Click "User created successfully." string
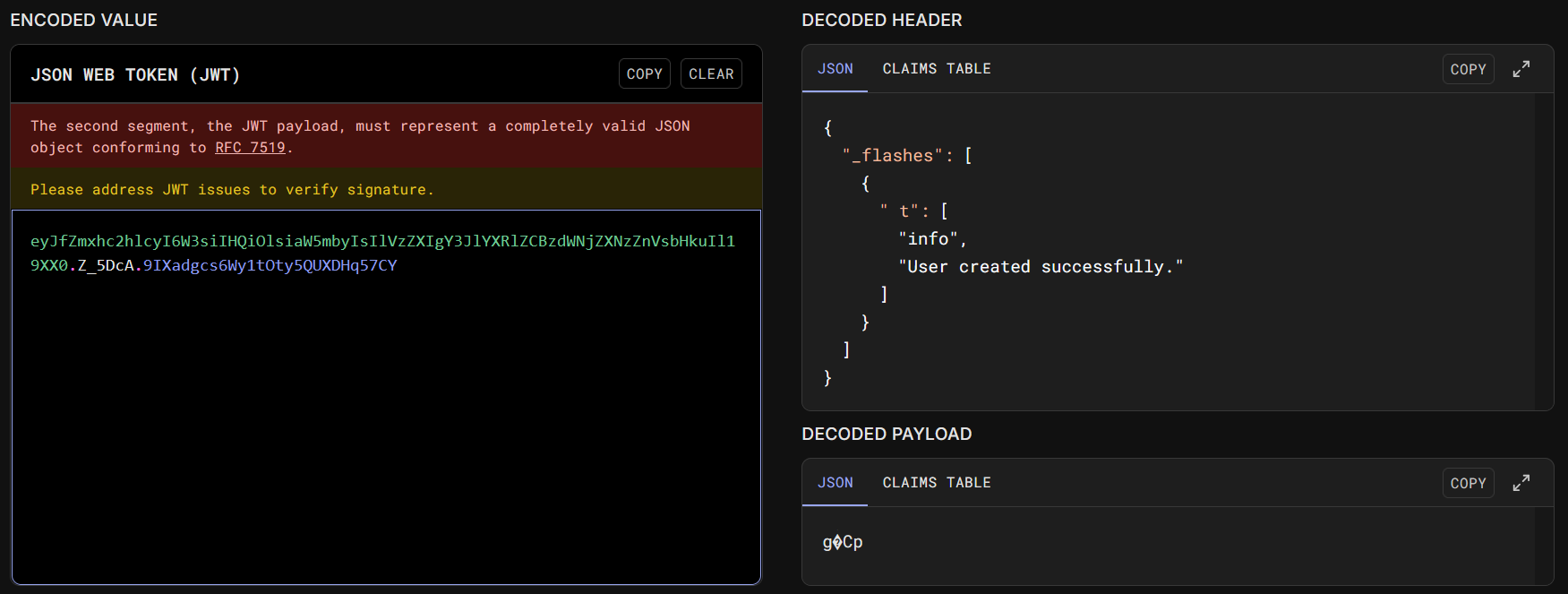The height and width of the screenshot is (594, 1568). 1041,267
